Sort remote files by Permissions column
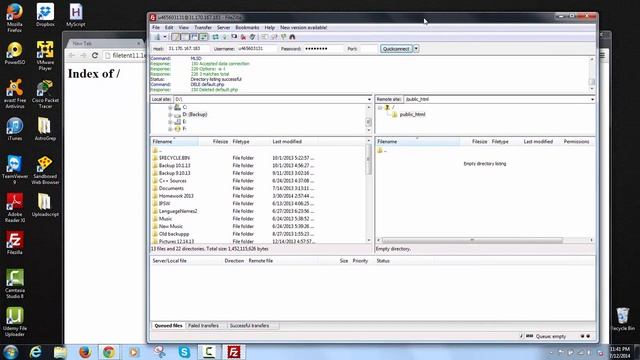 coord(576,142)
